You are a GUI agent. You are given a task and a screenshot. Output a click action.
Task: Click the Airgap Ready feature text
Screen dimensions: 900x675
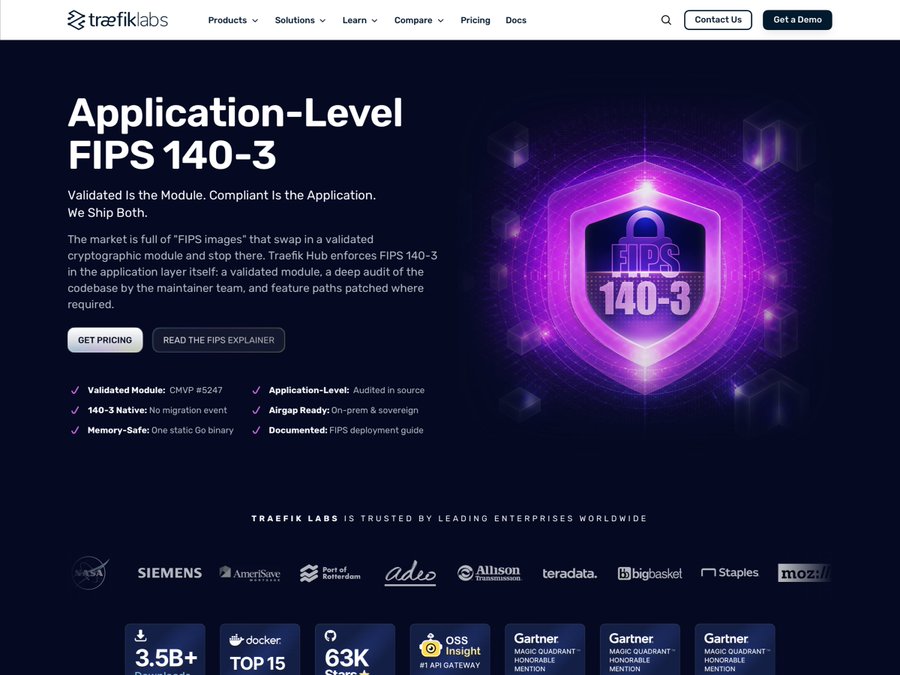[x=343, y=410]
